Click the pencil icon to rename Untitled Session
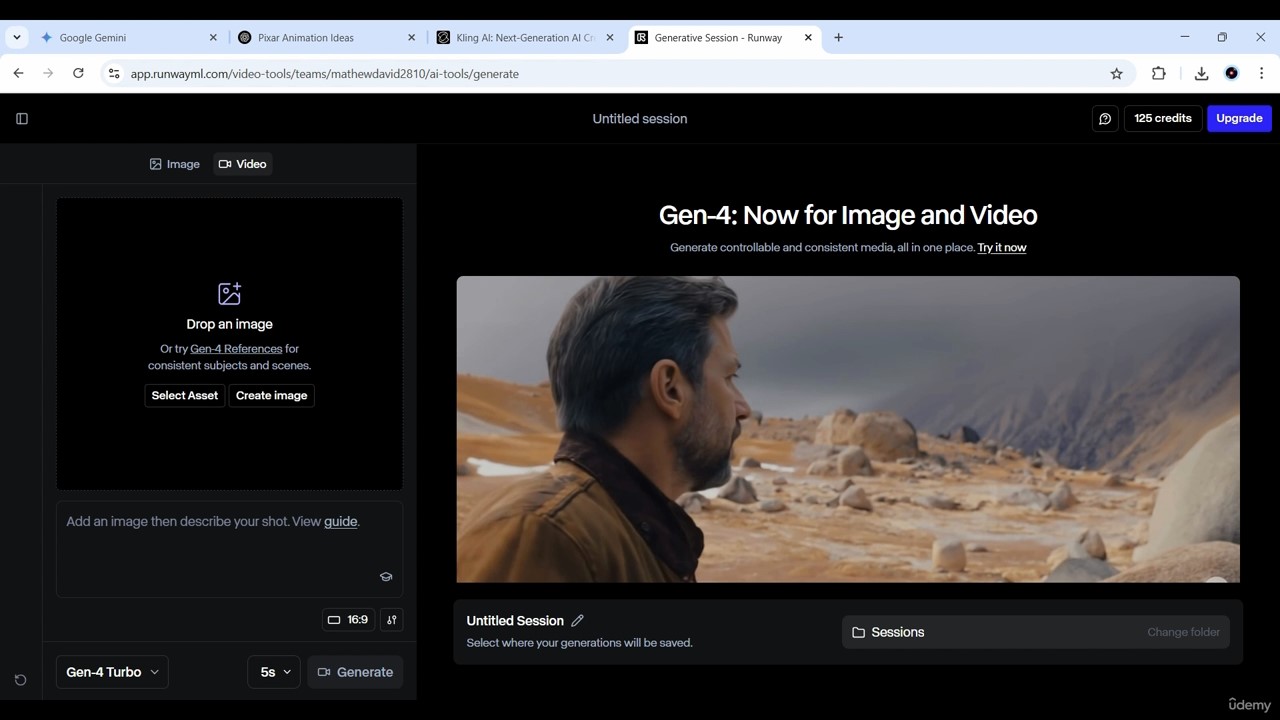Viewport: 1280px width, 720px height. click(577, 621)
